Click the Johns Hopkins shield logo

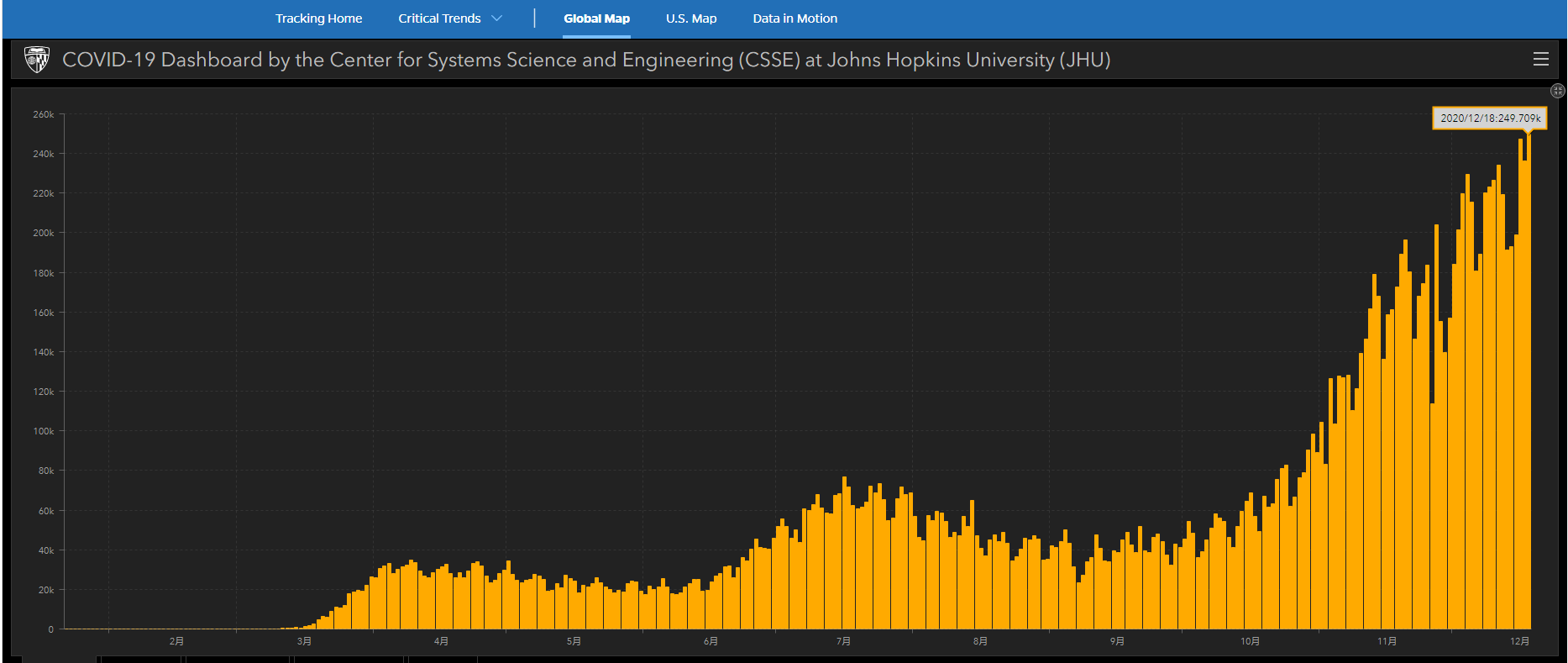[x=37, y=60]
